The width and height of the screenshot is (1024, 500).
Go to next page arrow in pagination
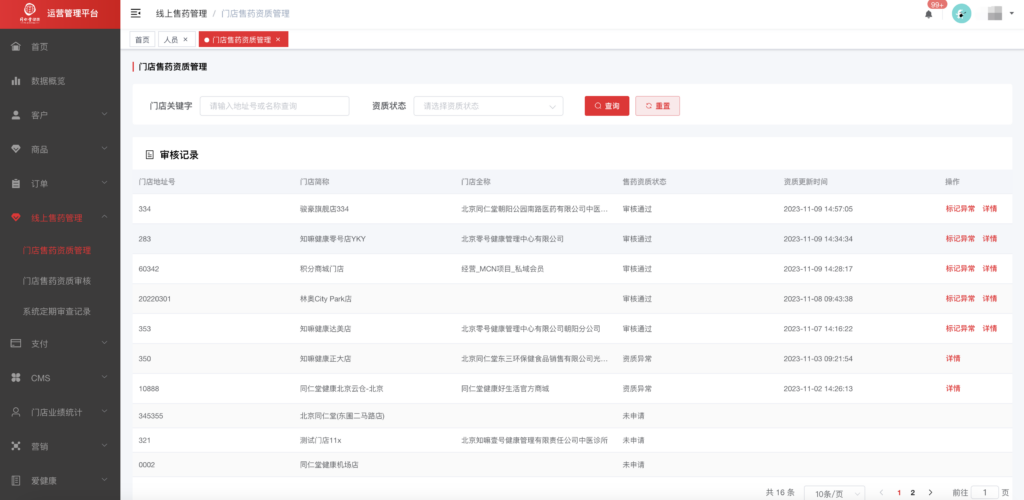[930, 492]
